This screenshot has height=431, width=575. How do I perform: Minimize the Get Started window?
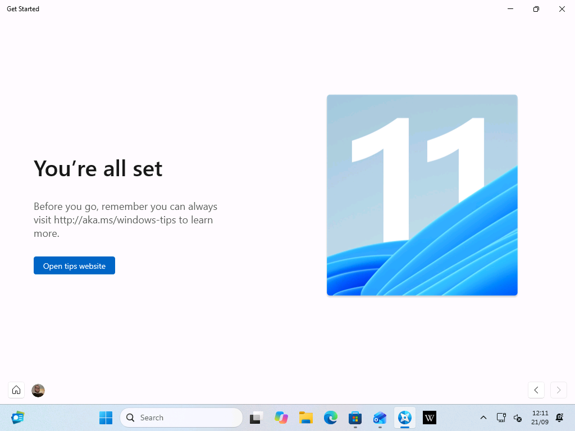point(510,9)
